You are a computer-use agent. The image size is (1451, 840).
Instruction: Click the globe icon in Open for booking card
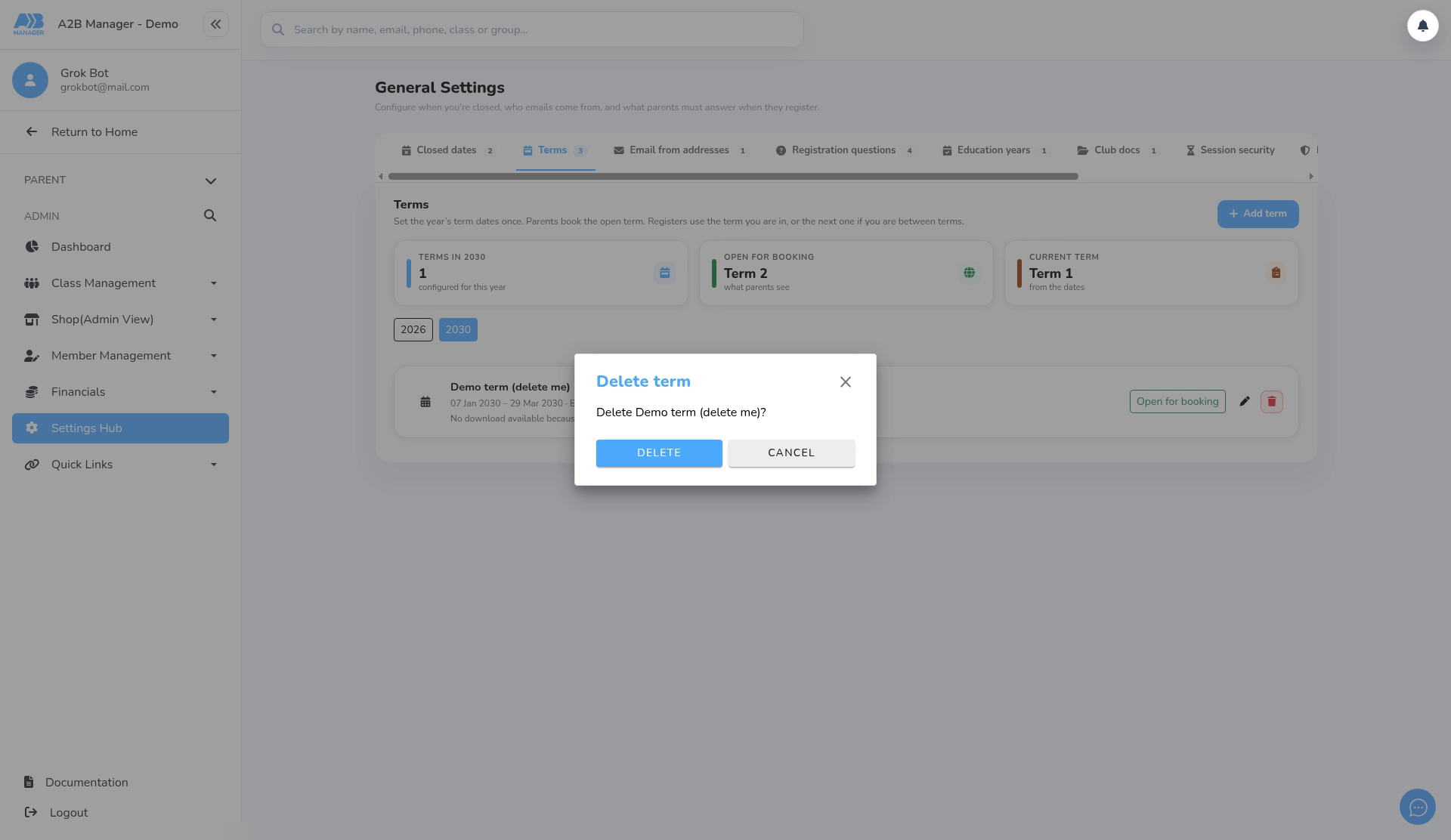point(969,273)
